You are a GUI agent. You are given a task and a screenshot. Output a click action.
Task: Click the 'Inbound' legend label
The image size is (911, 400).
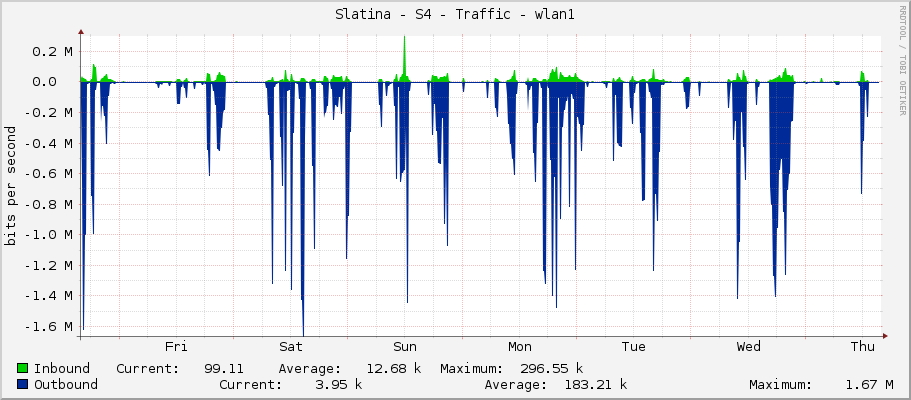click(x=62, y=368)
